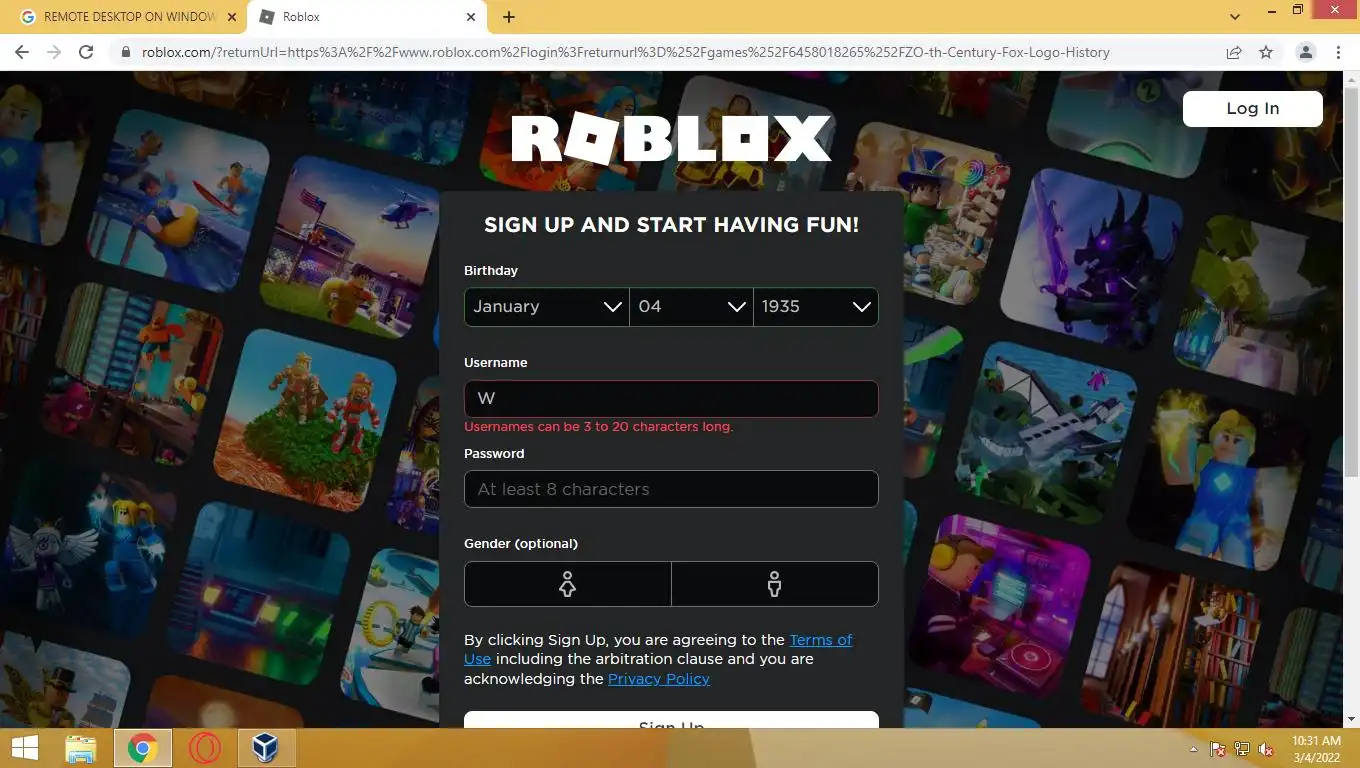Viewport: 1360px width, 768px height.
Task: Go forward in Chrome
Action: 54,52
